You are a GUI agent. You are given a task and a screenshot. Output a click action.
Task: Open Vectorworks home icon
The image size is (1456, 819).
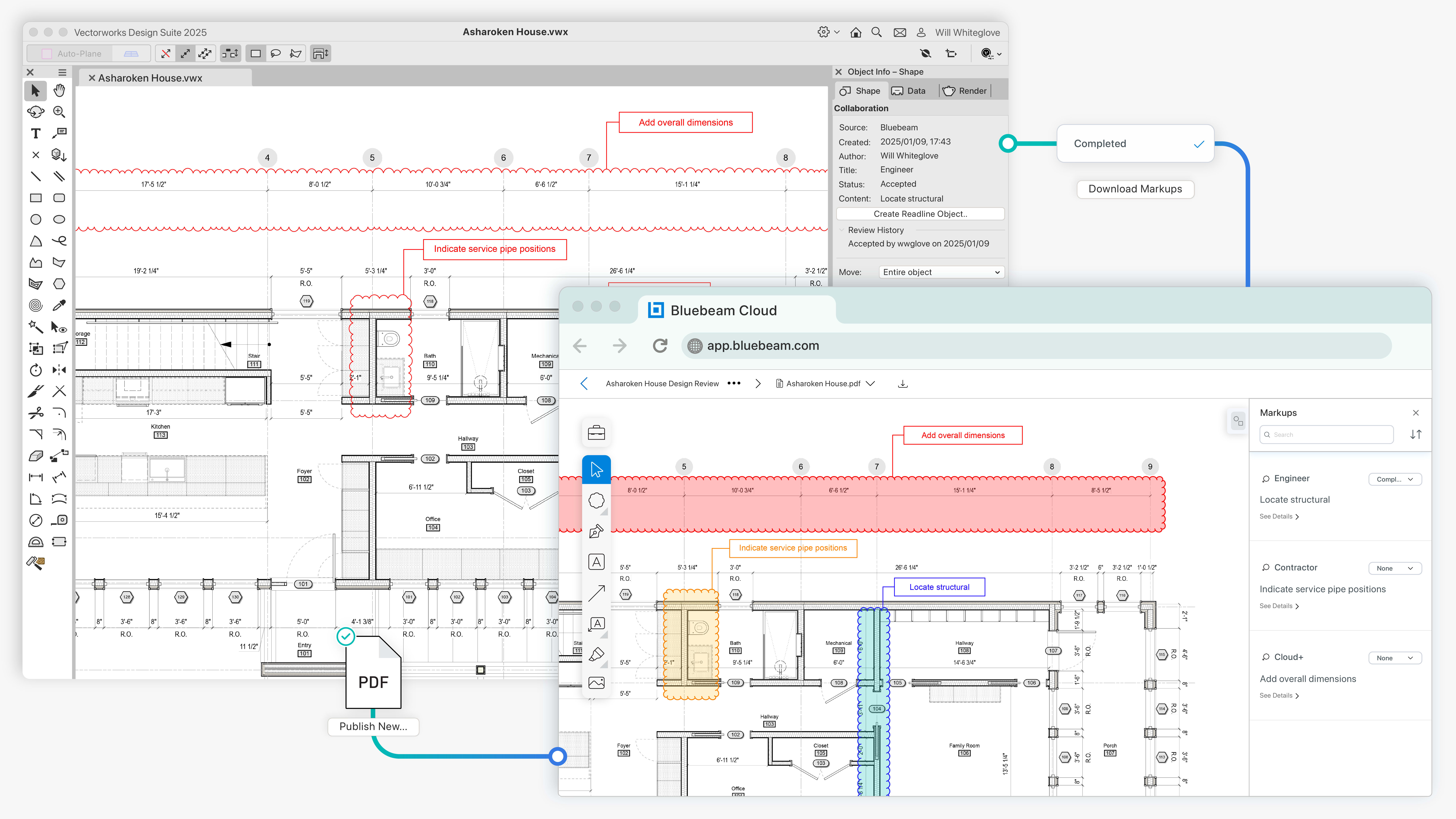856,32
